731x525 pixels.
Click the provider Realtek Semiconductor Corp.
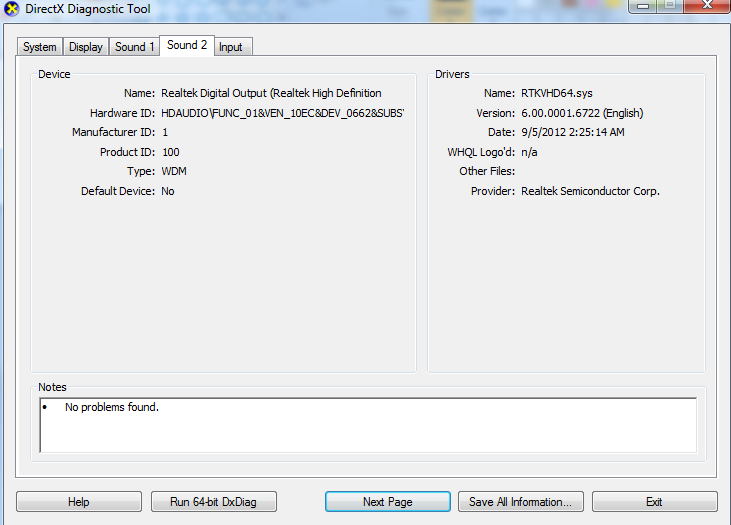click(x=590, y=191)
